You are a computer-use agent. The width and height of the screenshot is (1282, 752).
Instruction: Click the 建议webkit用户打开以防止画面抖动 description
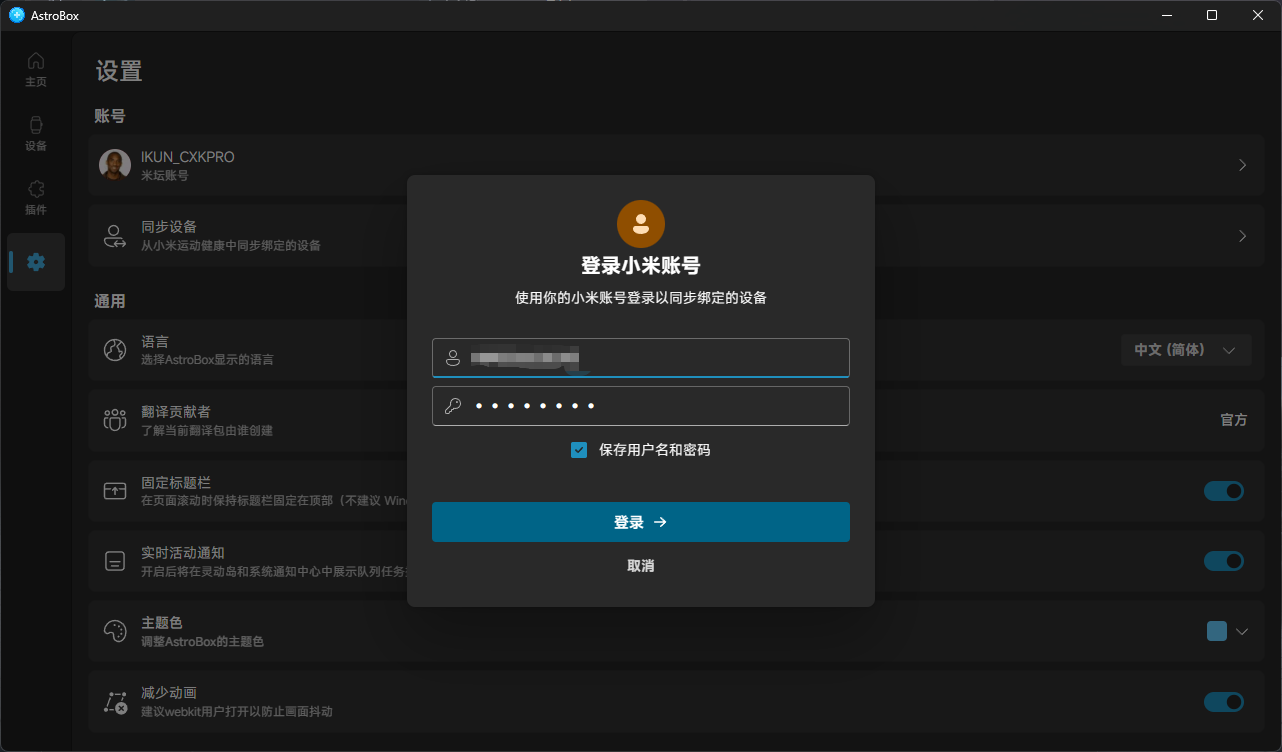point(237,712)
